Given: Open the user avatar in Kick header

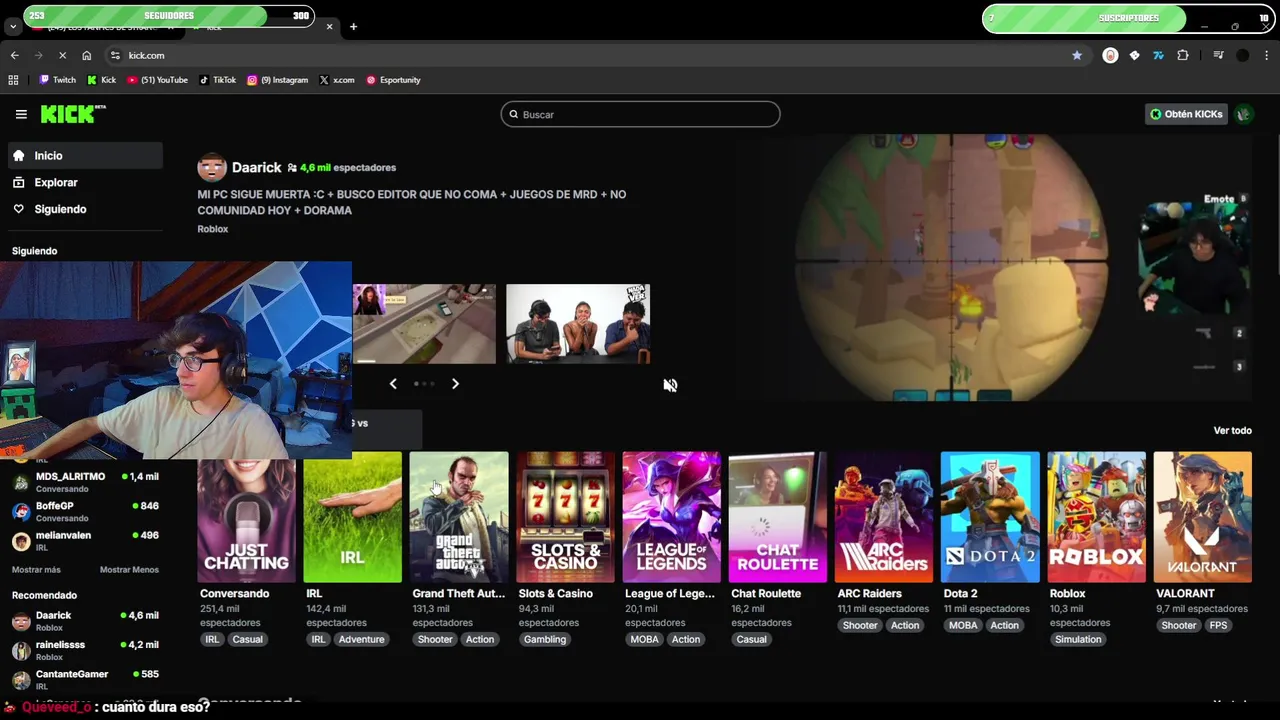Looking at the screenshot, I should [1243, 114].
